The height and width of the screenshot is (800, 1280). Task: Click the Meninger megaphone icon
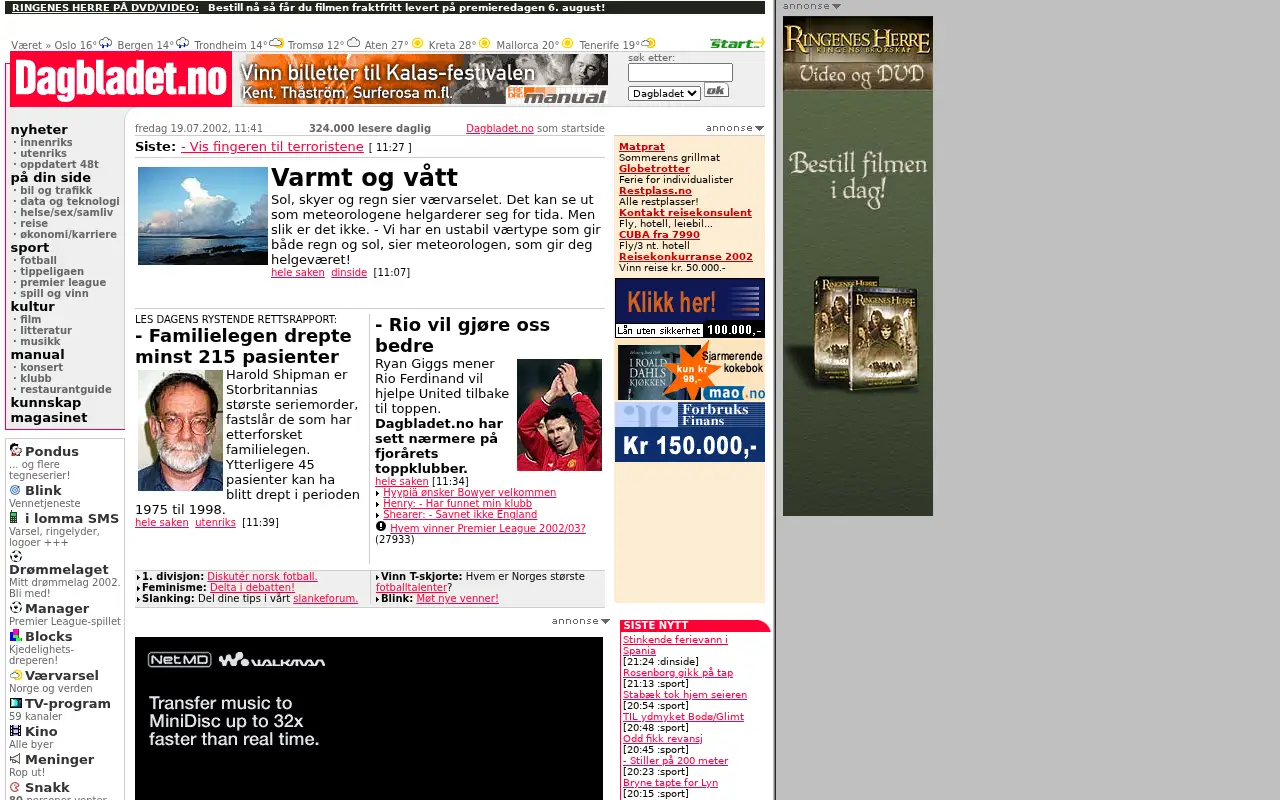coord(15,759)
